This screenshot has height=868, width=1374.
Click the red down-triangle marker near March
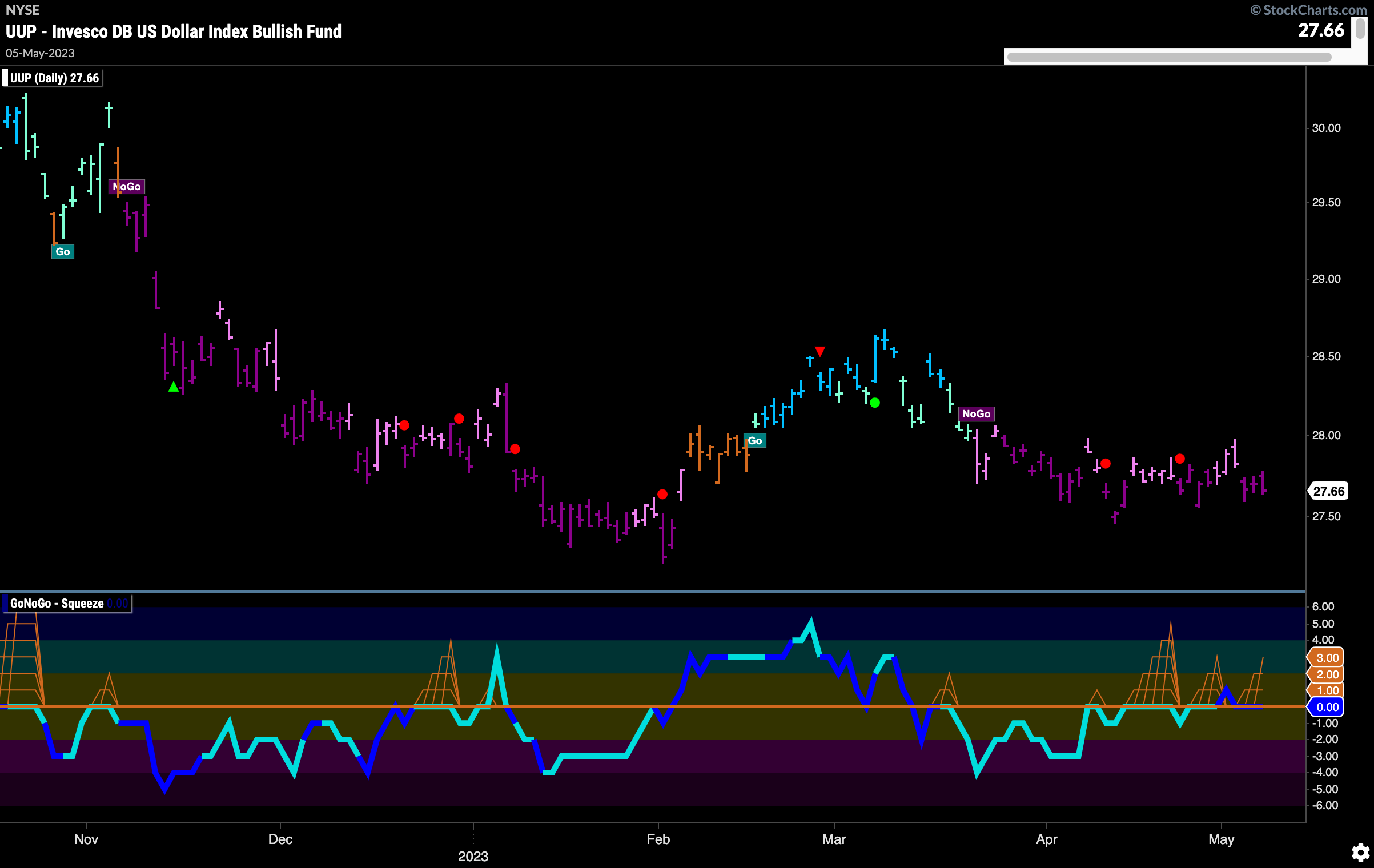coord(820,351)
